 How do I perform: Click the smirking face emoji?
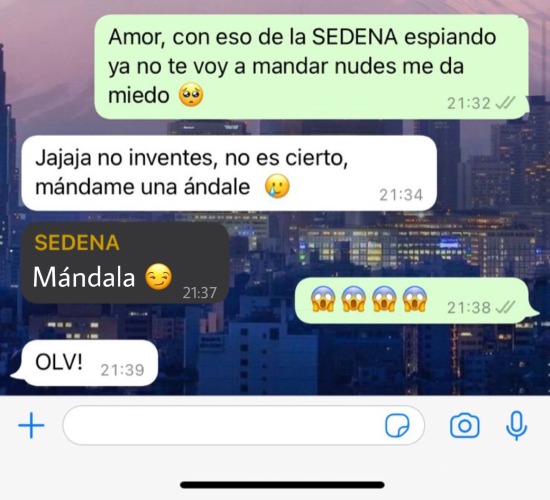click(159, 277)
